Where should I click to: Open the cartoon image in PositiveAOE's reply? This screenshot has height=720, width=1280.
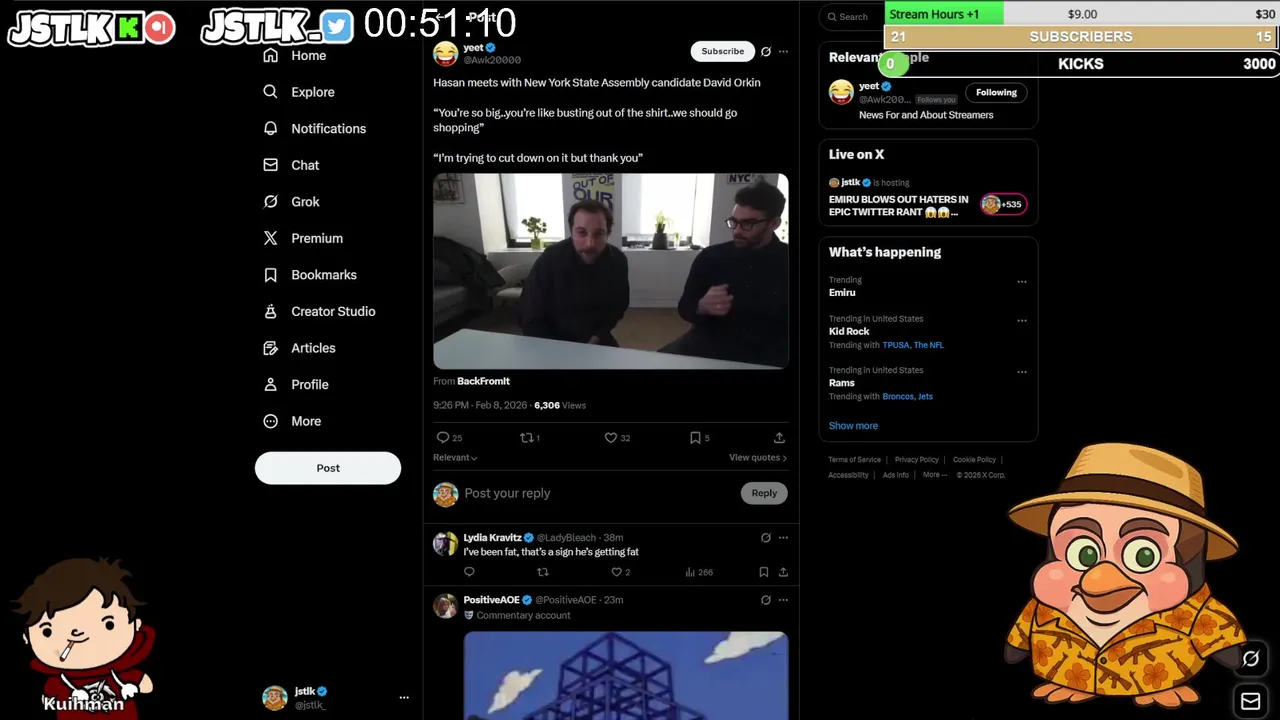pyautogui.click(x=625, y=675)
